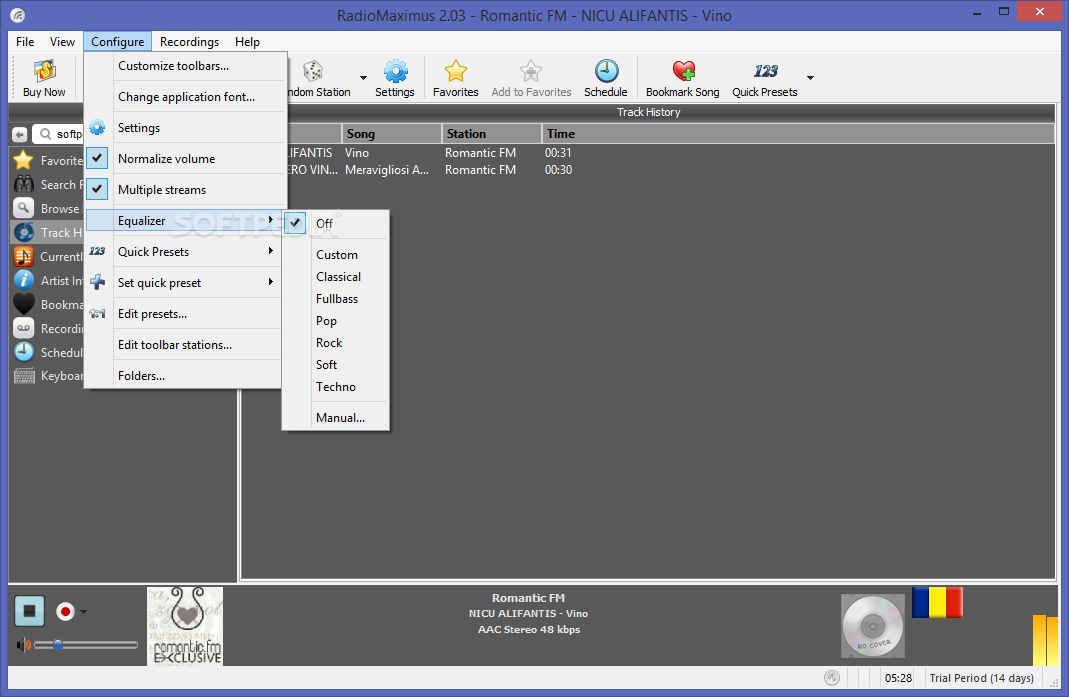Open the File menu

pos(25,42)
